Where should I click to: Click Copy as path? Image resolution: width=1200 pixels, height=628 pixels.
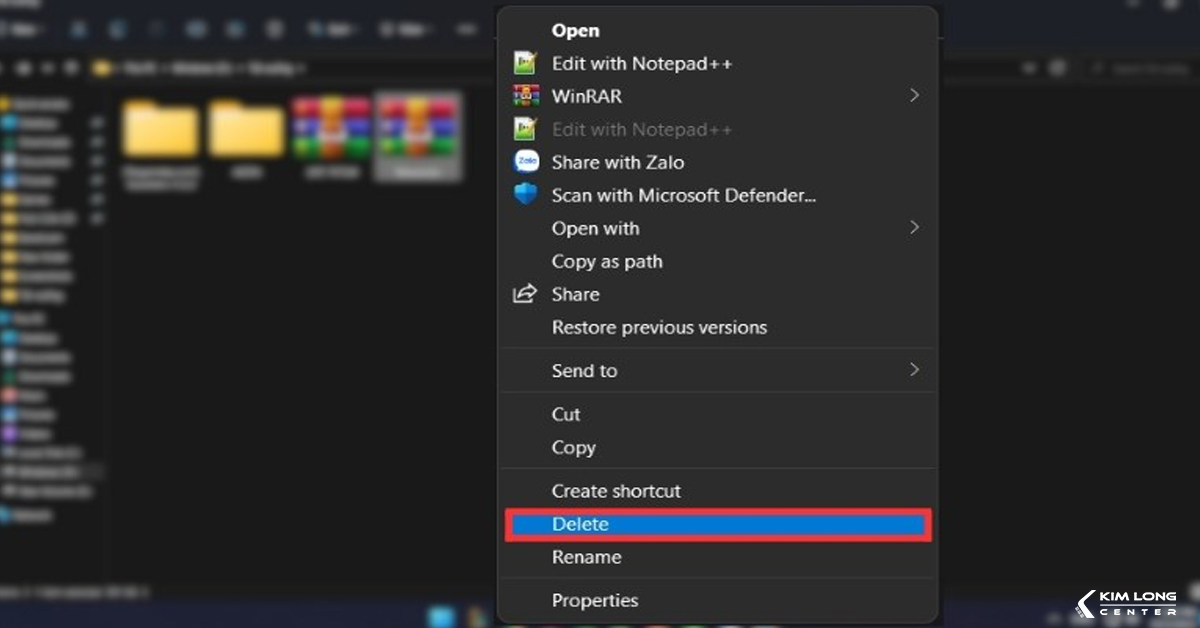point(606,261)
